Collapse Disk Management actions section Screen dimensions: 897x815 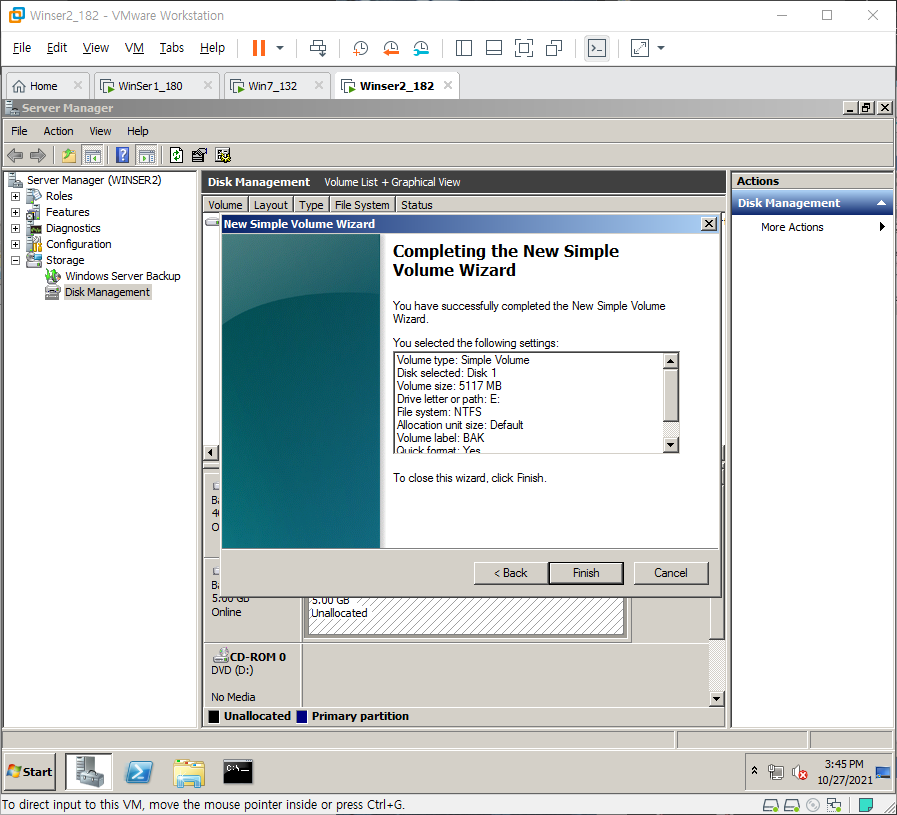[x=881, y=203]
